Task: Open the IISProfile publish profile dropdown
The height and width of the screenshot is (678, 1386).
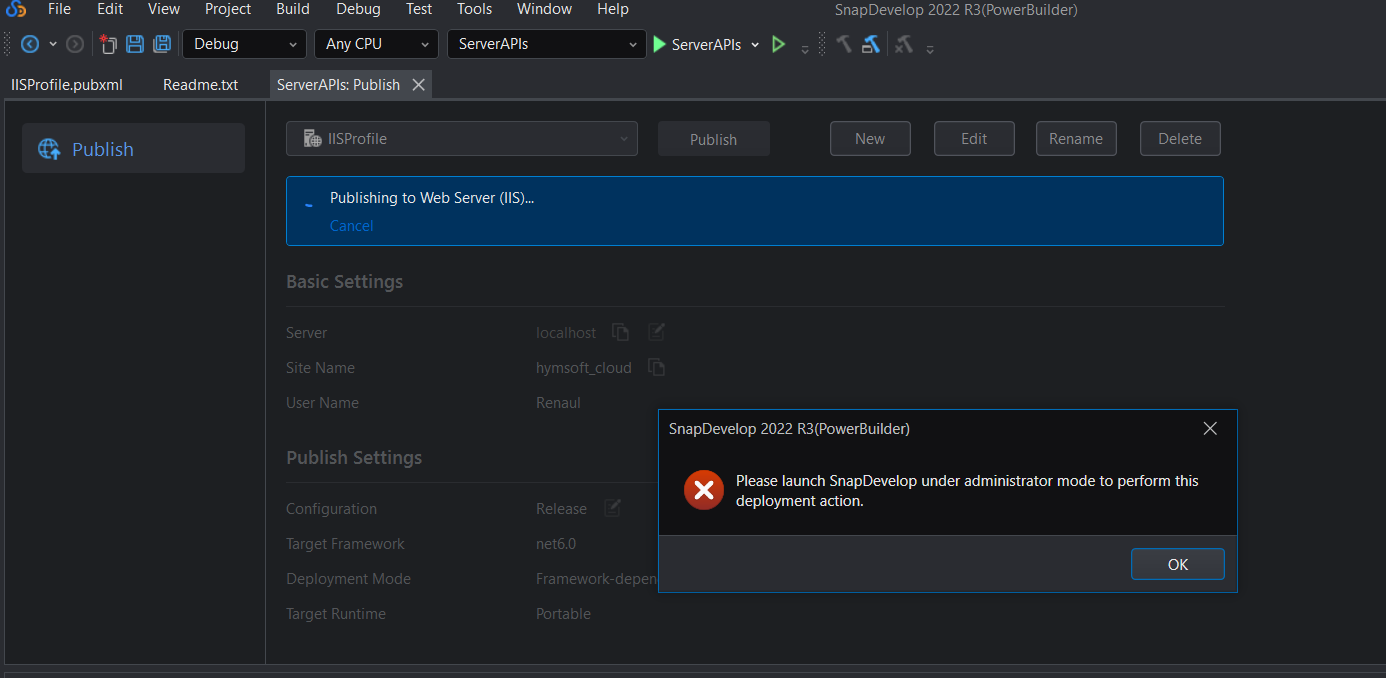Action: coord(461,139)
